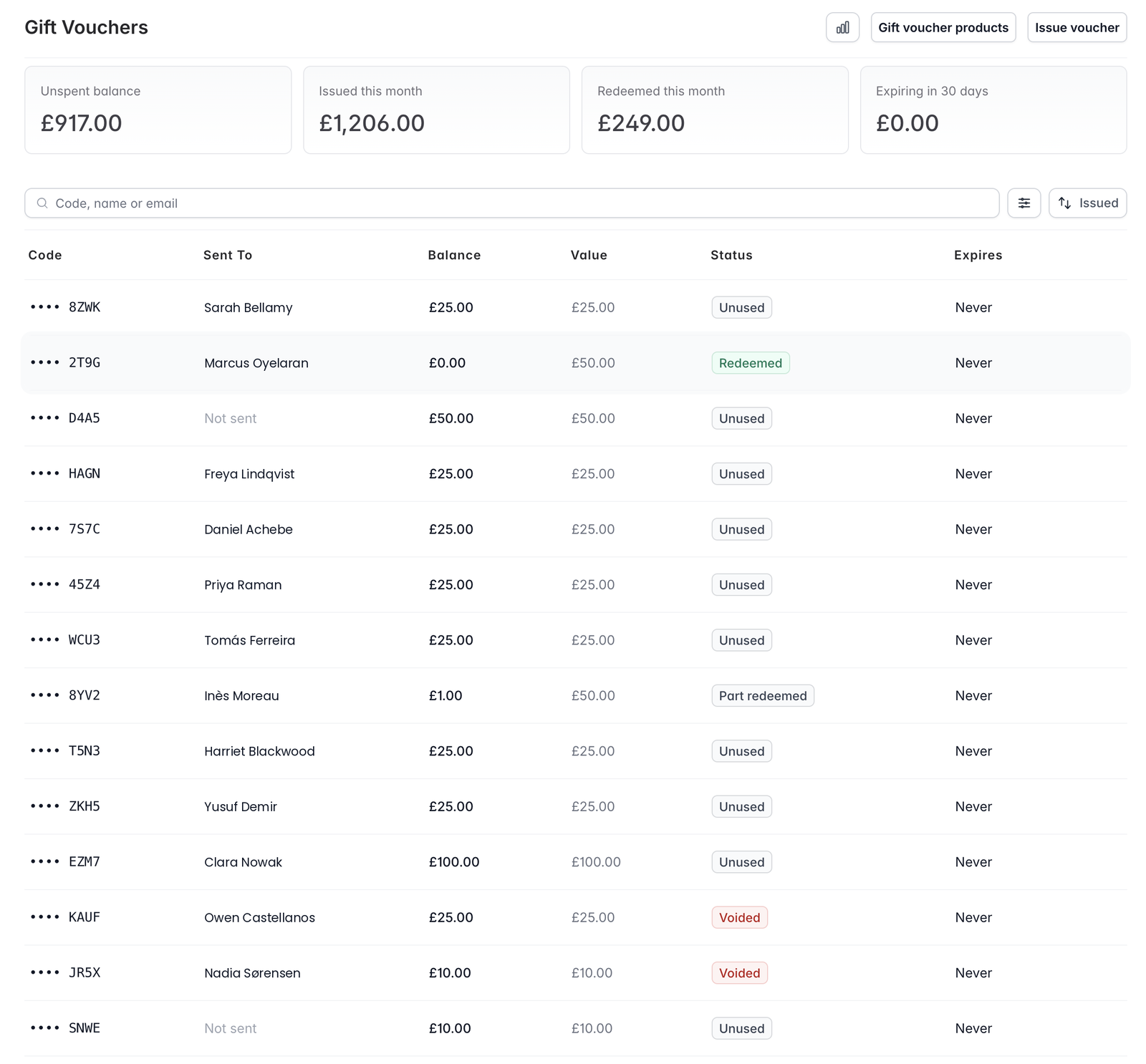Screen dimensions: 1146x1064
Task: Change sort order via Issued button
Action: (1087, 203)
